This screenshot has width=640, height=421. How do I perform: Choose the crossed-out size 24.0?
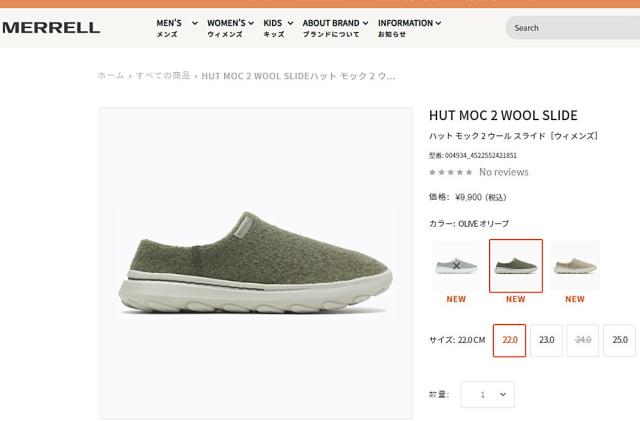[x=582, y=340]
